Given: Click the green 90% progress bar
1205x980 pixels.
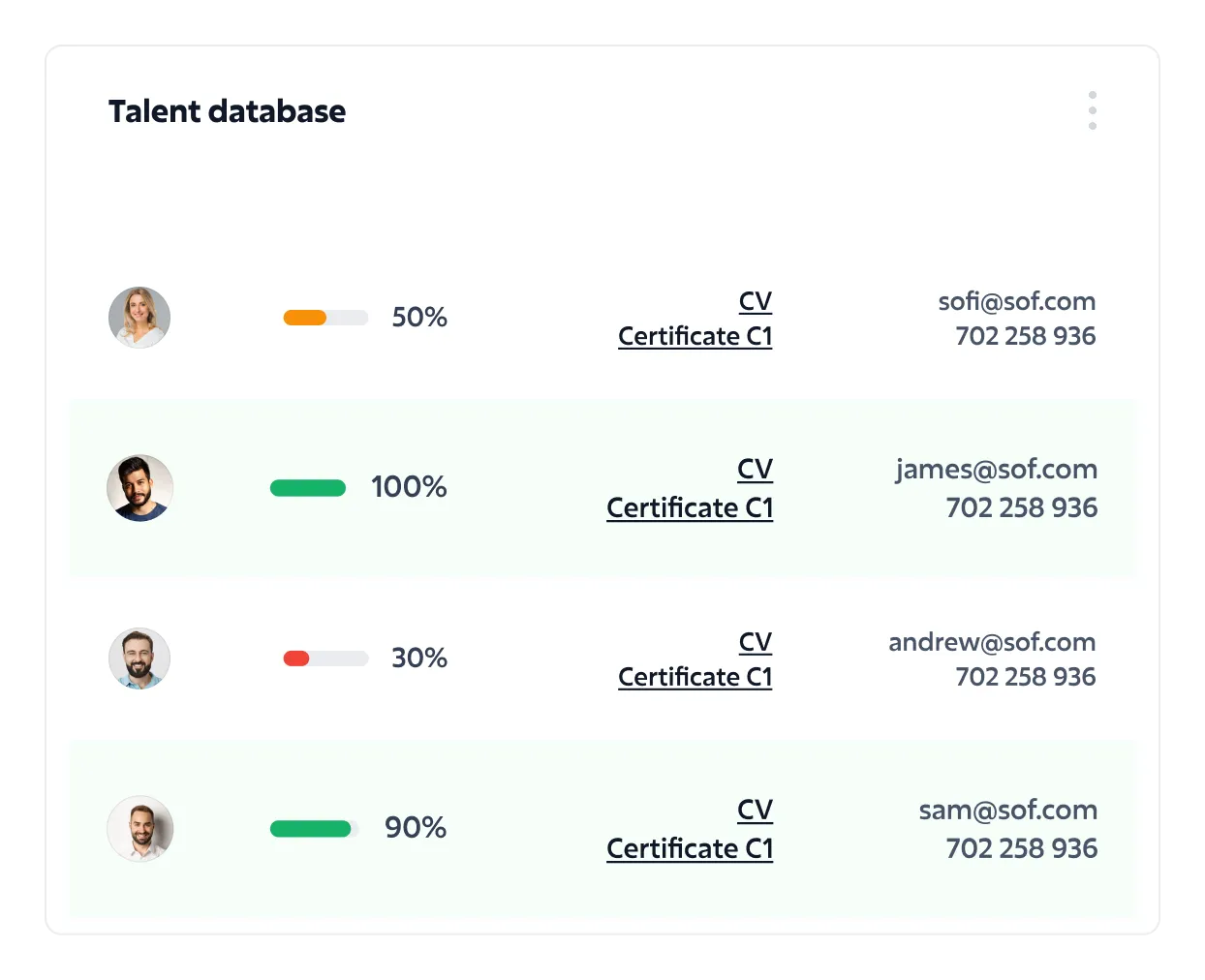Looking at the screenshot, I should [x=312, y=829].
